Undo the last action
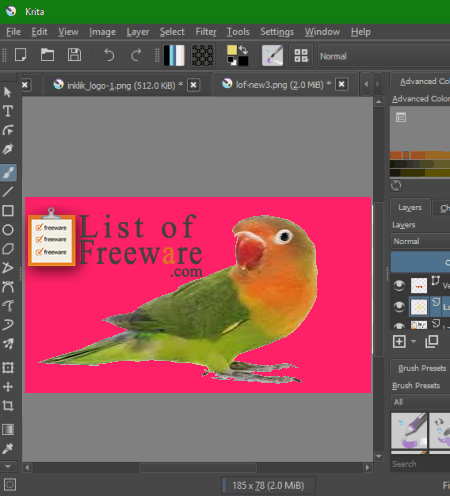 point(109,55)
